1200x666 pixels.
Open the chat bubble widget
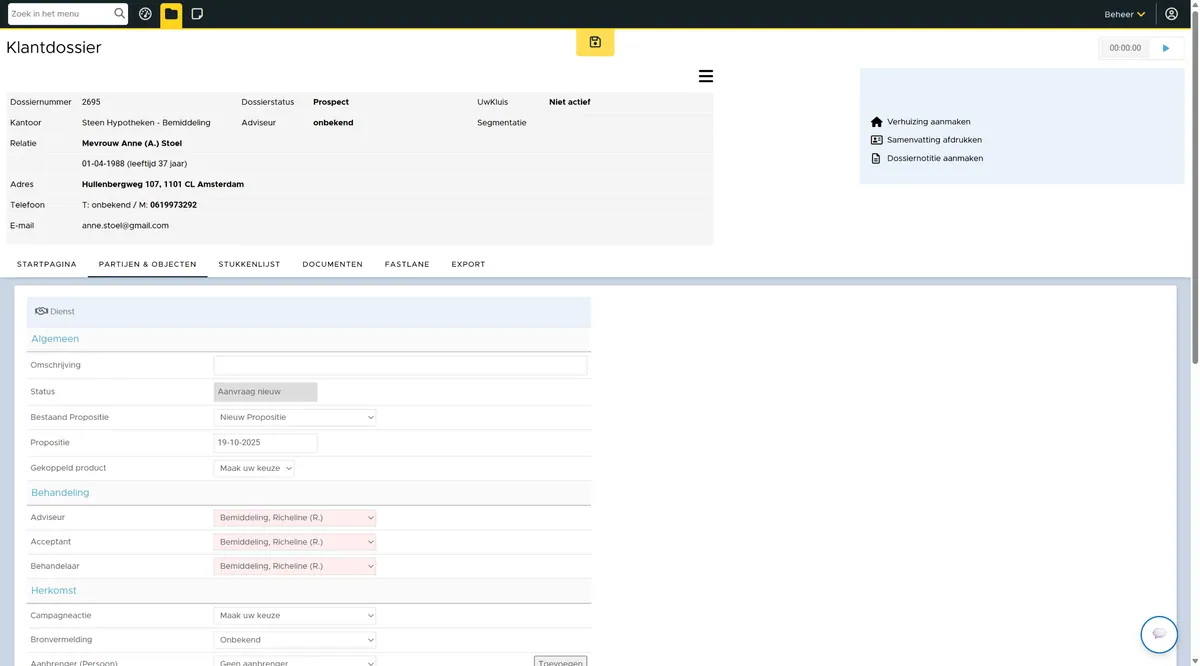[x=1159, y=634]
